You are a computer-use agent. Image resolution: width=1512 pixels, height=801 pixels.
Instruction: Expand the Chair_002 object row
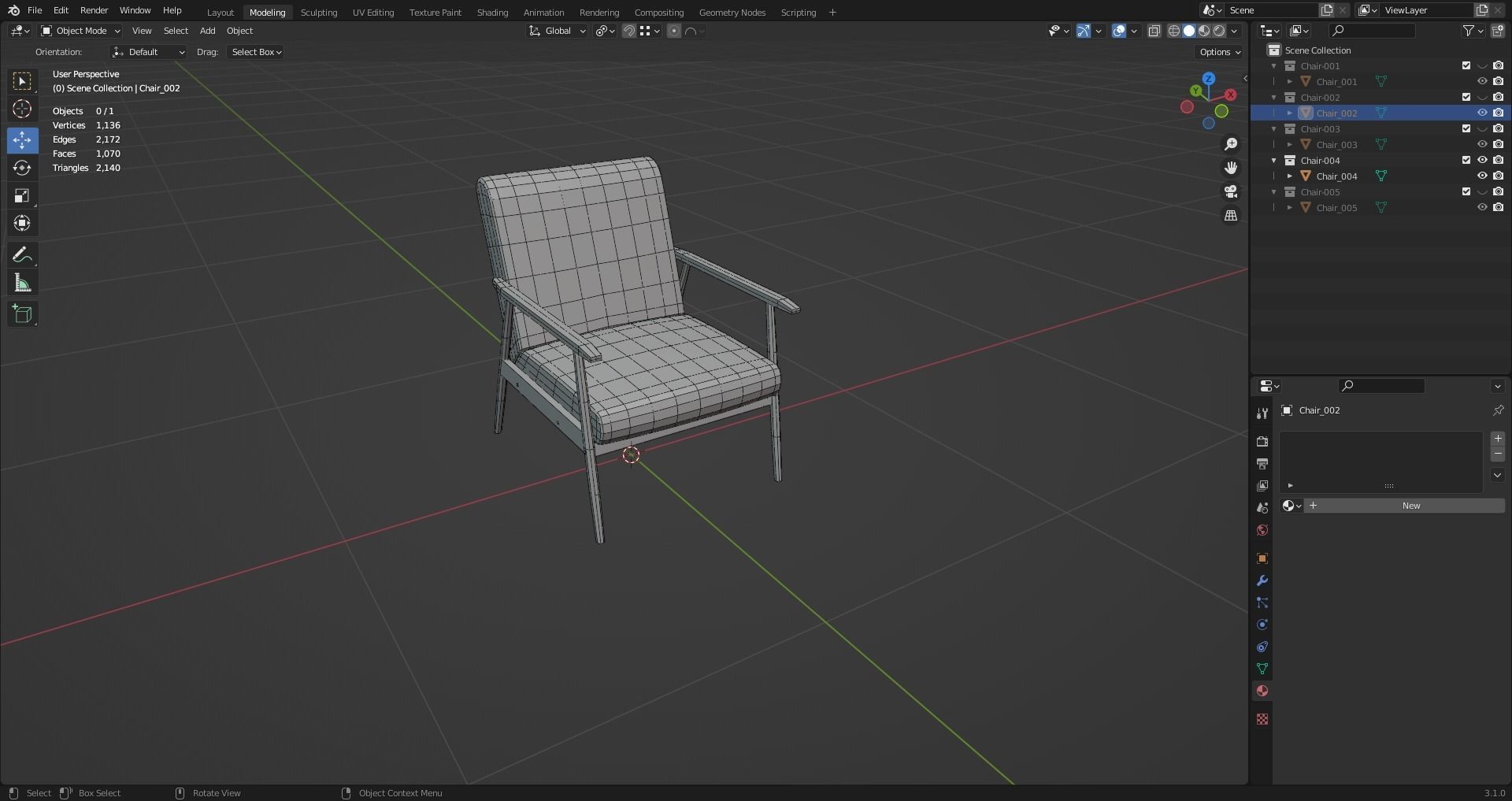pyautogui.click(x=1290, y=113)
